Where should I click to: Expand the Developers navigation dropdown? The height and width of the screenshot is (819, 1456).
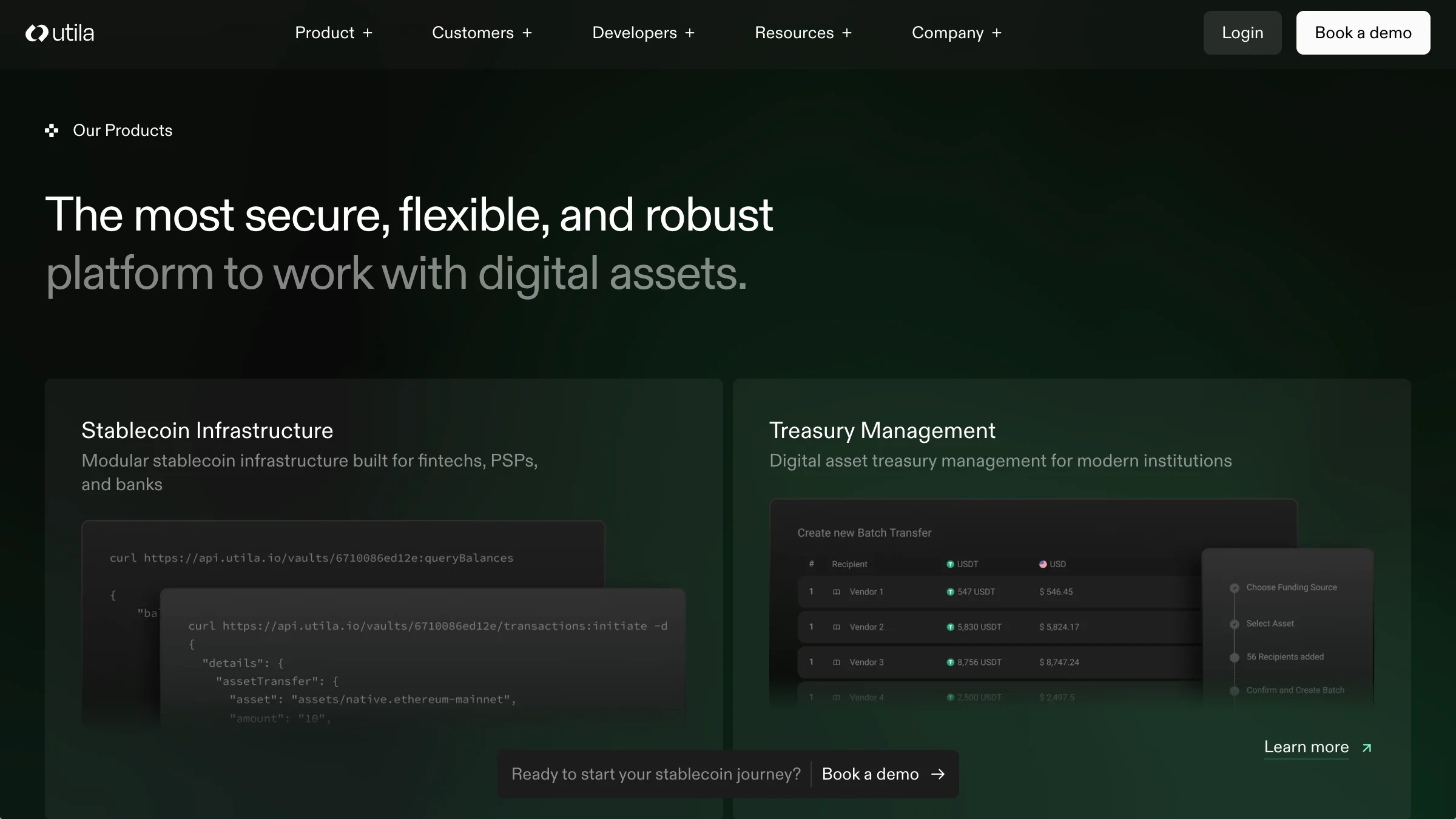pos(643,33)
